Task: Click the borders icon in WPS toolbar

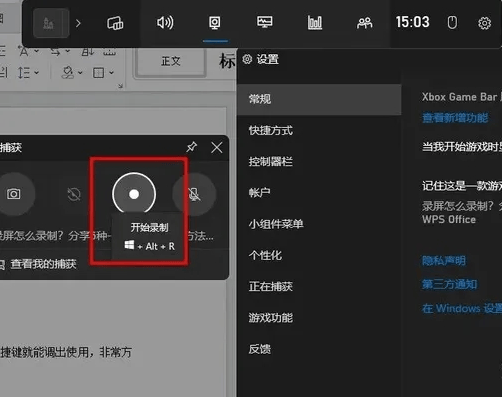Action: point(99,72)
